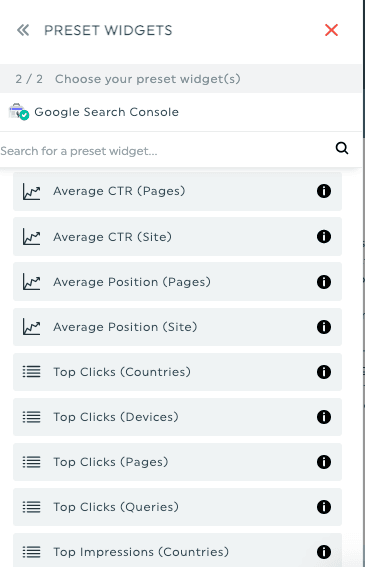This screenshot has height=567, width=365.
Task: Open info for Average CTR (Pages)
Action: pos(324,191)
